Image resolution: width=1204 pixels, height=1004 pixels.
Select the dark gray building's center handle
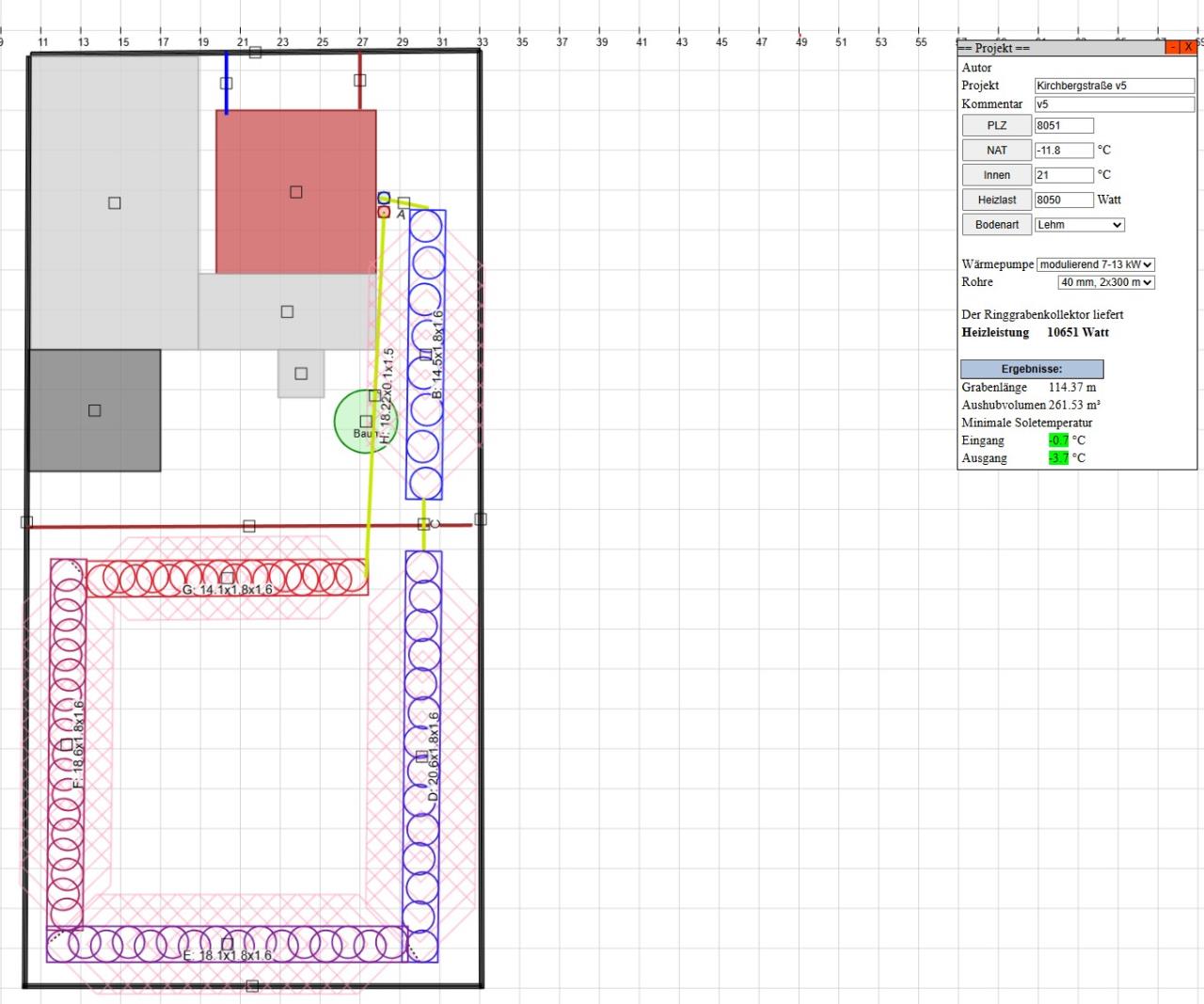[x=94, y=410]
